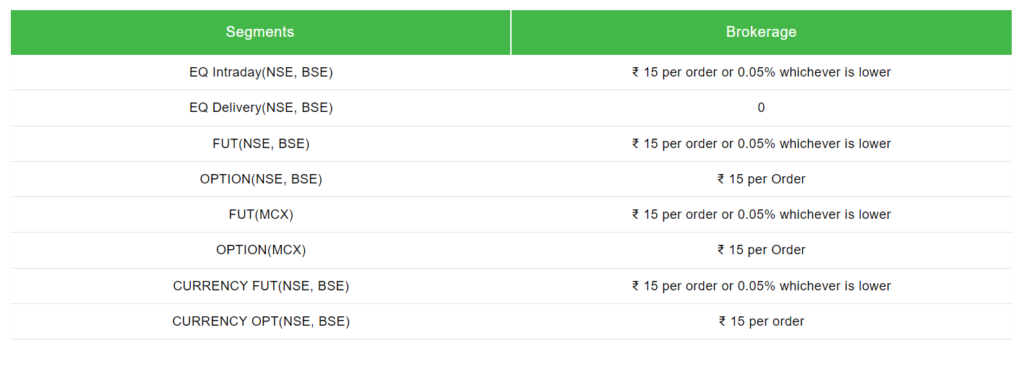Select the CURRENCY OPT brokerage value

pyautogui.click(x=761, y=321)
